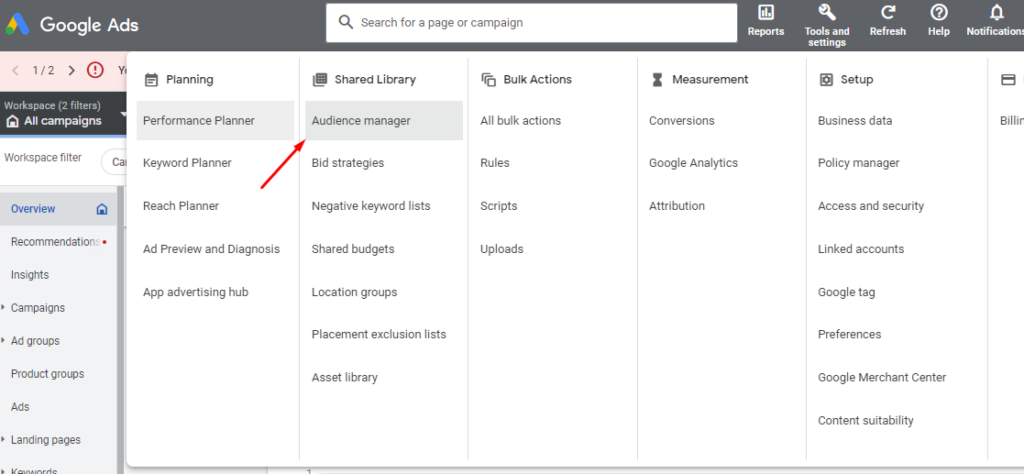
Task: Open Policy manager
Action: 859,163
